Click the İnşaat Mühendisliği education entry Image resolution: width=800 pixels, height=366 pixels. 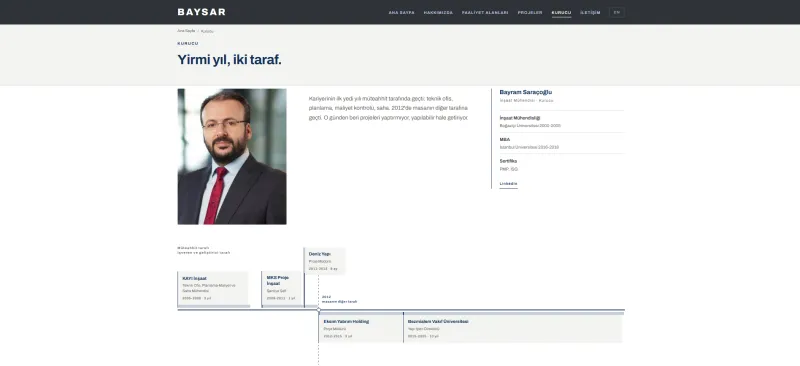coord(562,121)
